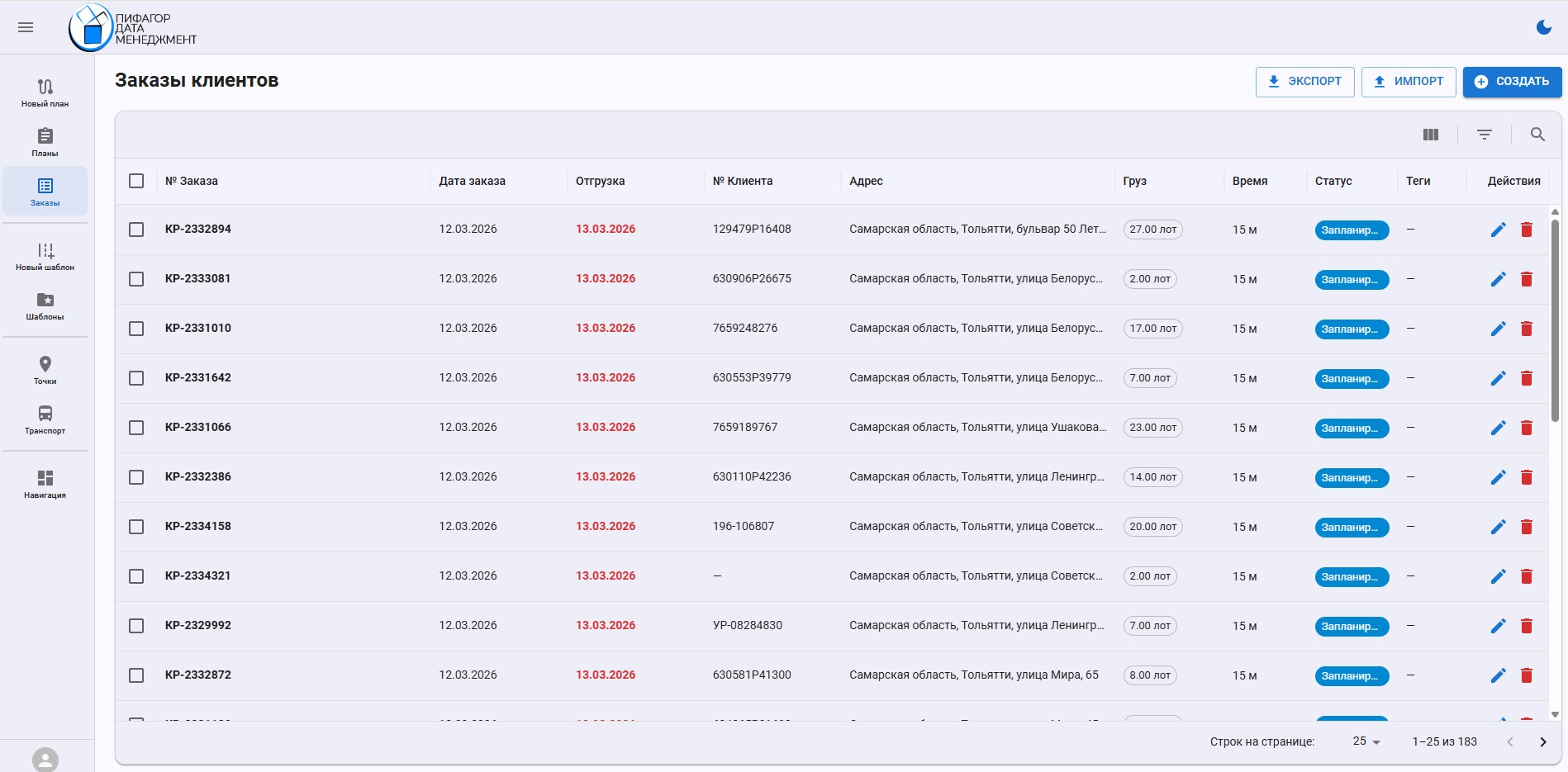Select the checkbox for order KP-2334158
The height and width of the screenshot is (772, 1568).
click(136, 527)
